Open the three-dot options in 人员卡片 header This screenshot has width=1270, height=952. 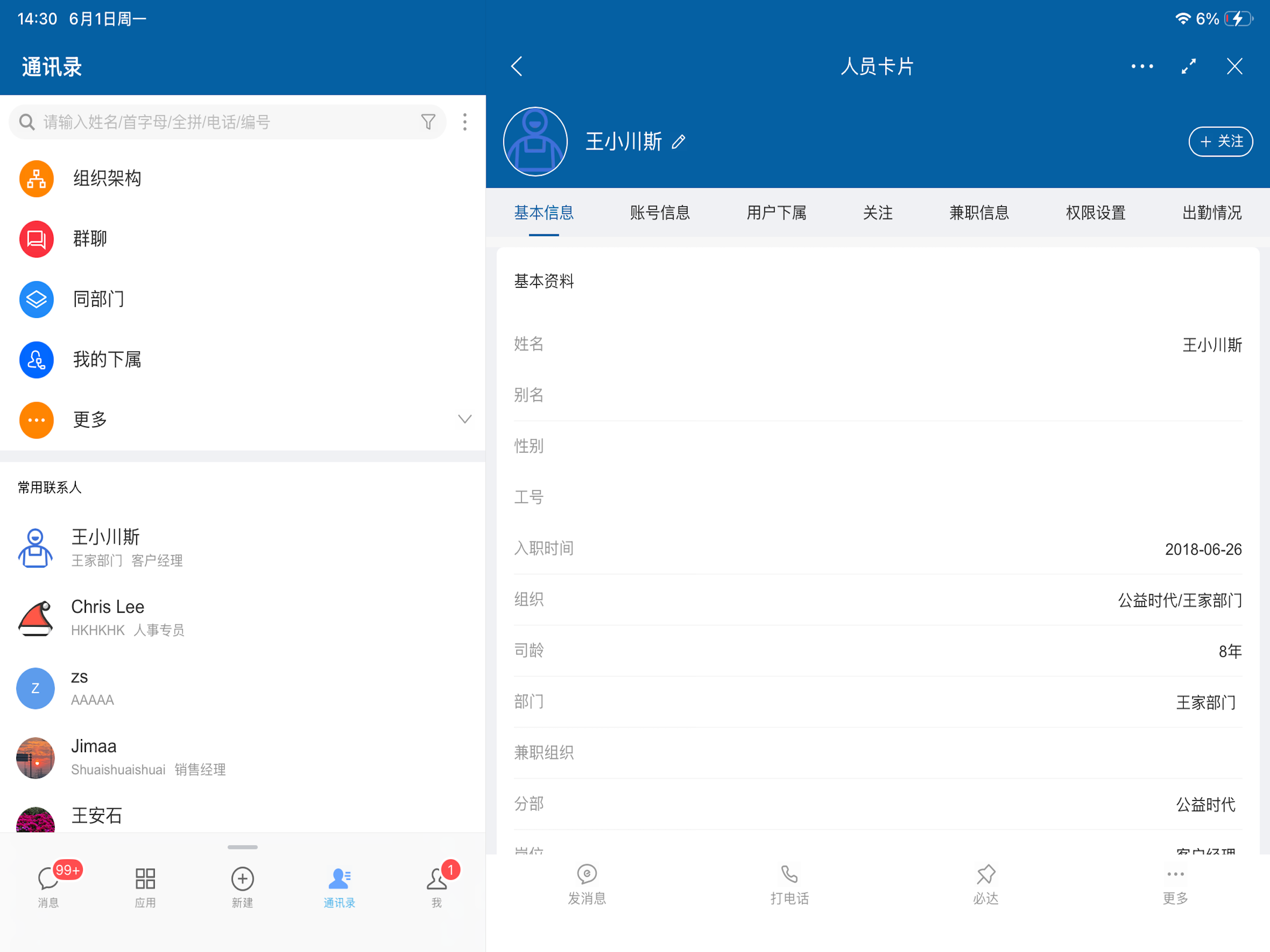(1142, 66)
